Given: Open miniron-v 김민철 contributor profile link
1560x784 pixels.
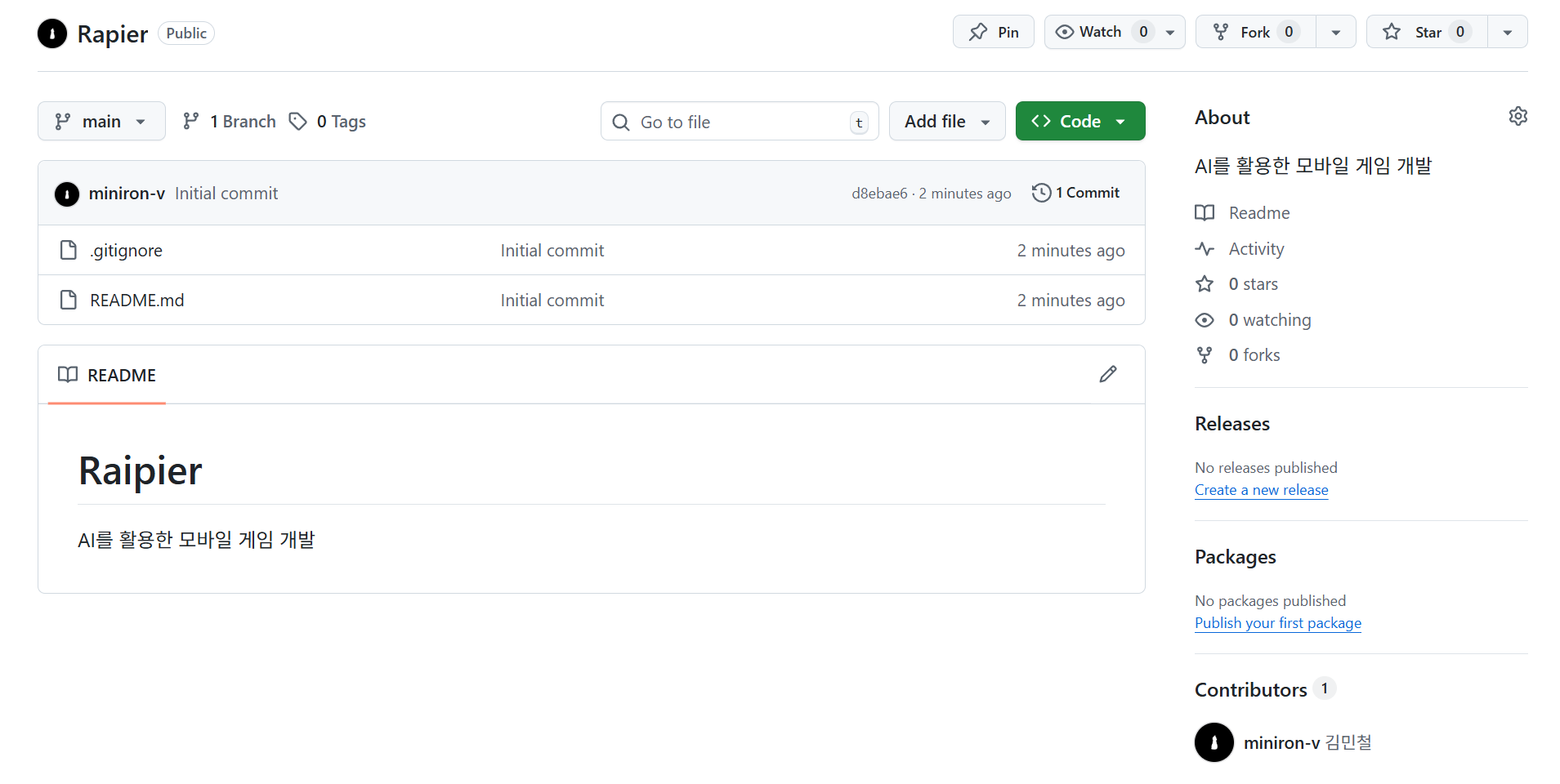Looking at the screenshot, I should tap(1307, 742).
